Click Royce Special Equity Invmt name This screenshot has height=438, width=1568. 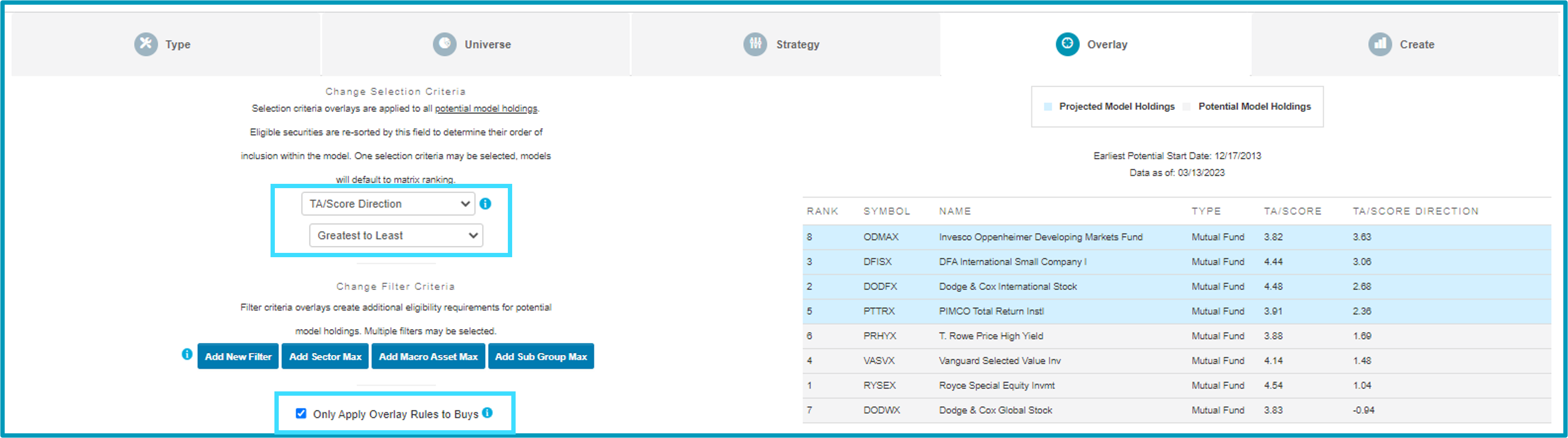click(997, 386)
